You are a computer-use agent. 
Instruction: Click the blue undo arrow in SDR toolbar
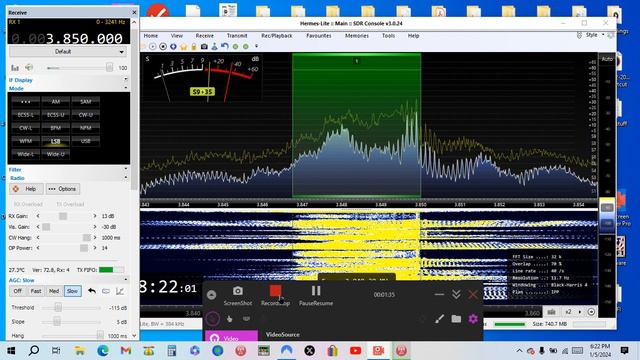[x=224, y=47]
